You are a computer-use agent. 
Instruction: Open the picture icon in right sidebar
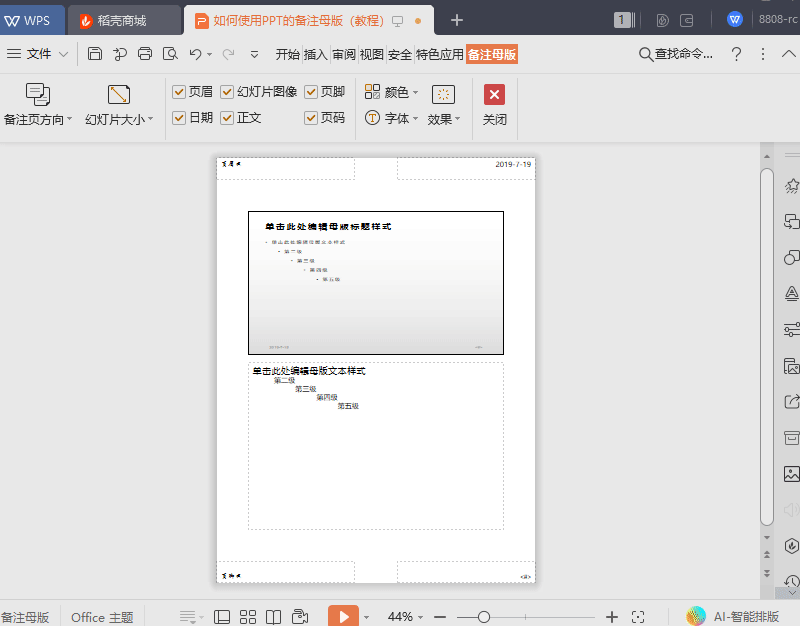click(x=791, y=473)
